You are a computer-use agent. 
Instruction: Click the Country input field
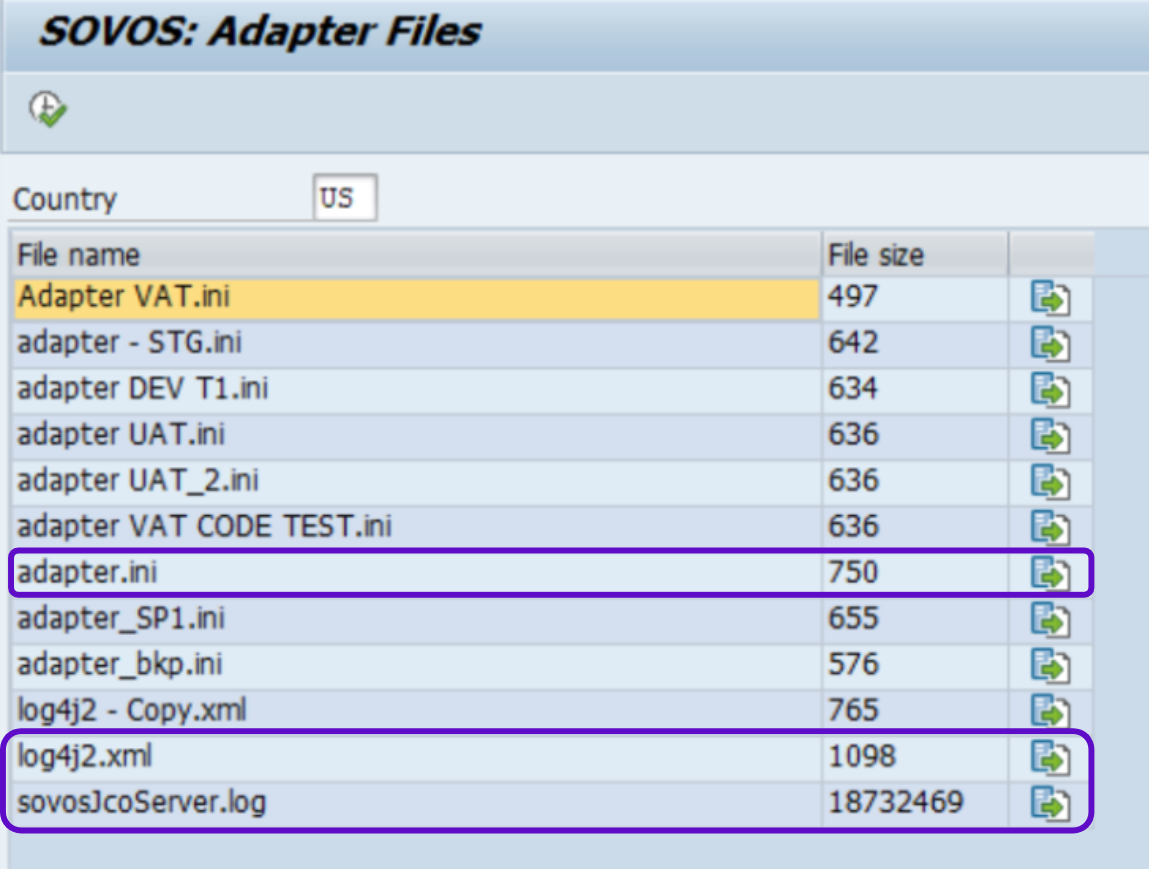[x=344, y=198]
